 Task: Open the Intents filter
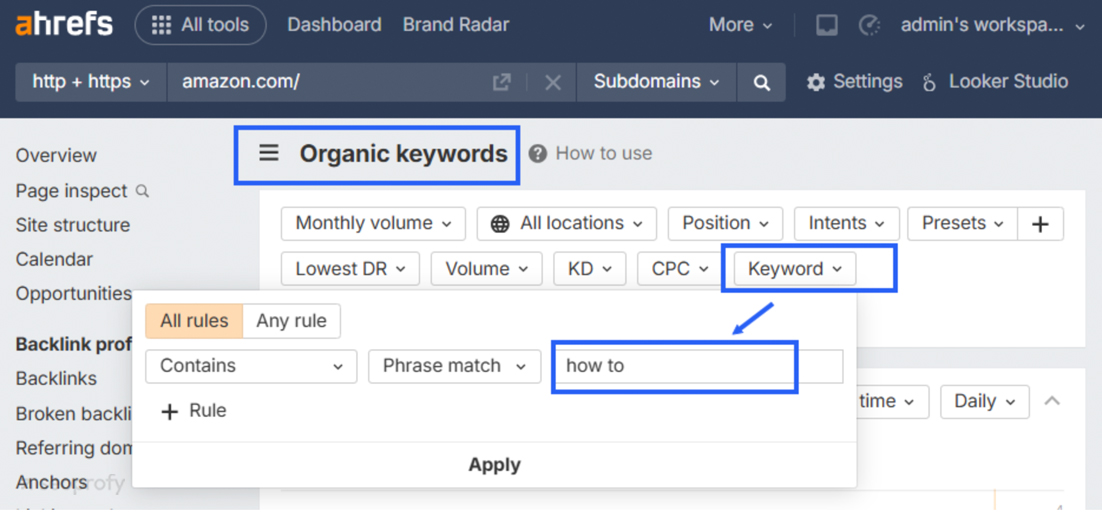click(847, 224)
